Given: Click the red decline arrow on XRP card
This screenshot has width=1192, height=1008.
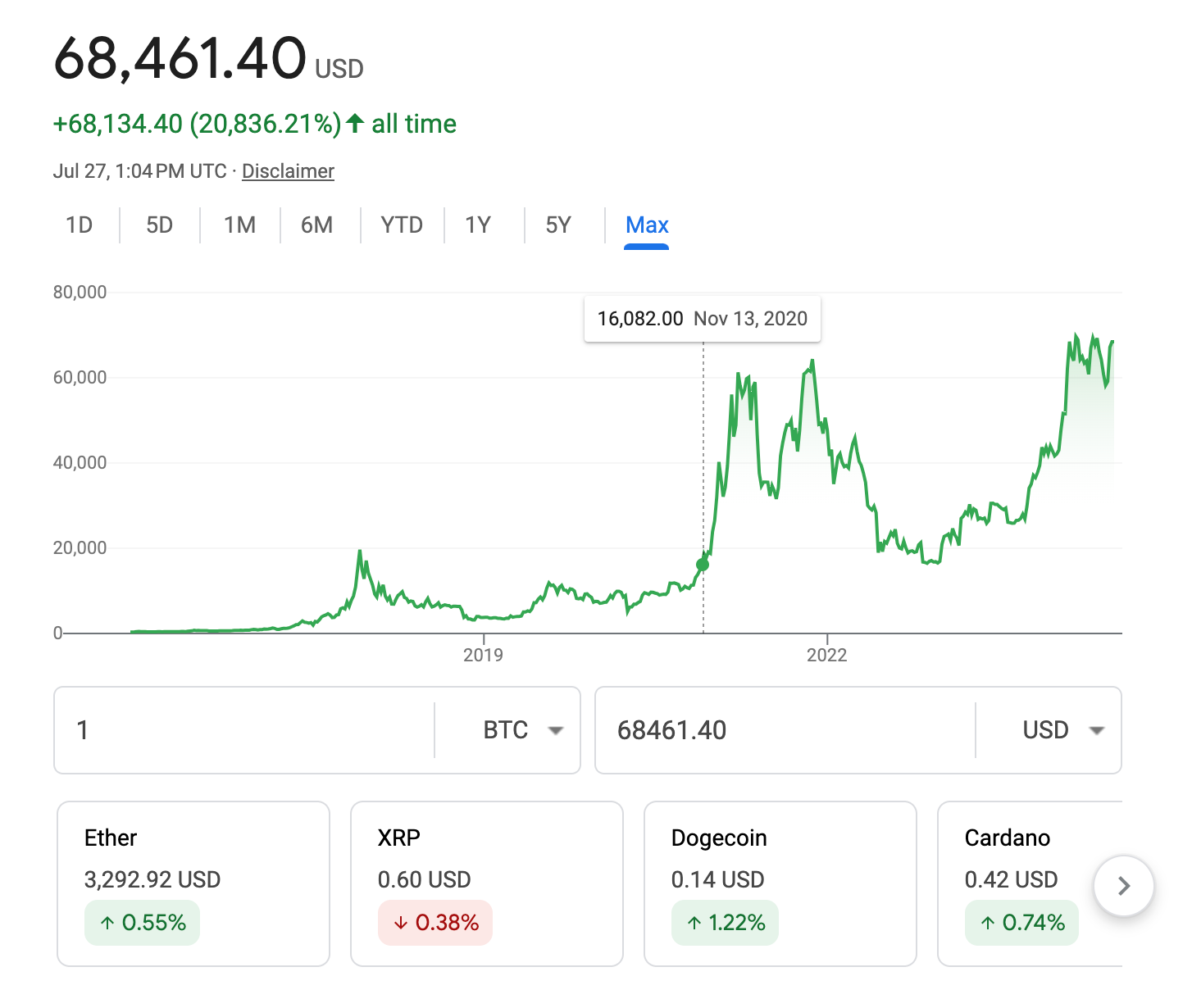Looking at the screenshot, I should pos(400,923).
